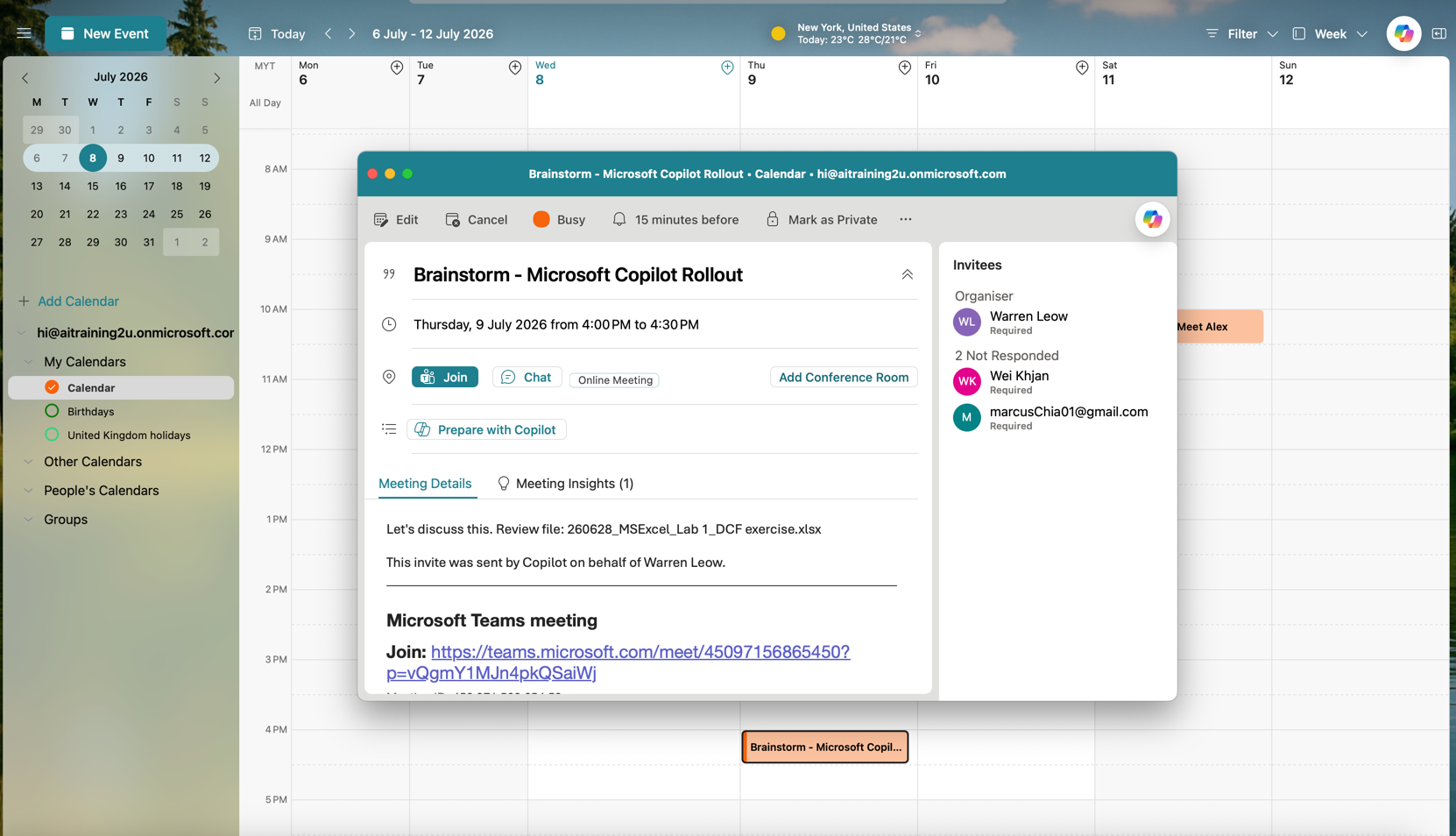The height and width of the screenshot is (836, 1456).
Task: Add event on Friday 10 plus icon
Action: (x=1082, y=67)
